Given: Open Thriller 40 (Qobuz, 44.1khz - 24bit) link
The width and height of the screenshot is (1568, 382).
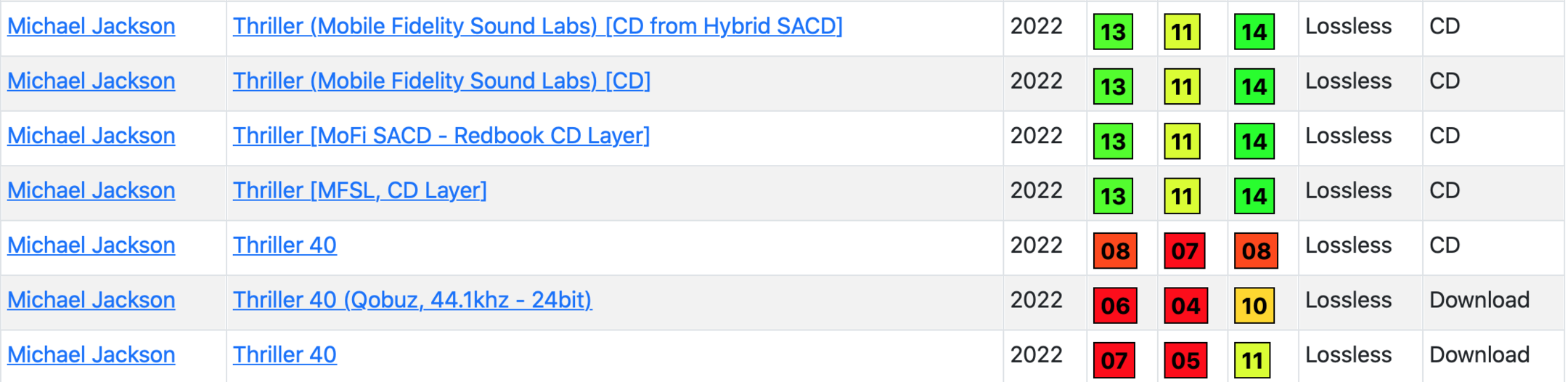Looking at the screenshot, I should click(x=412, y=300).
